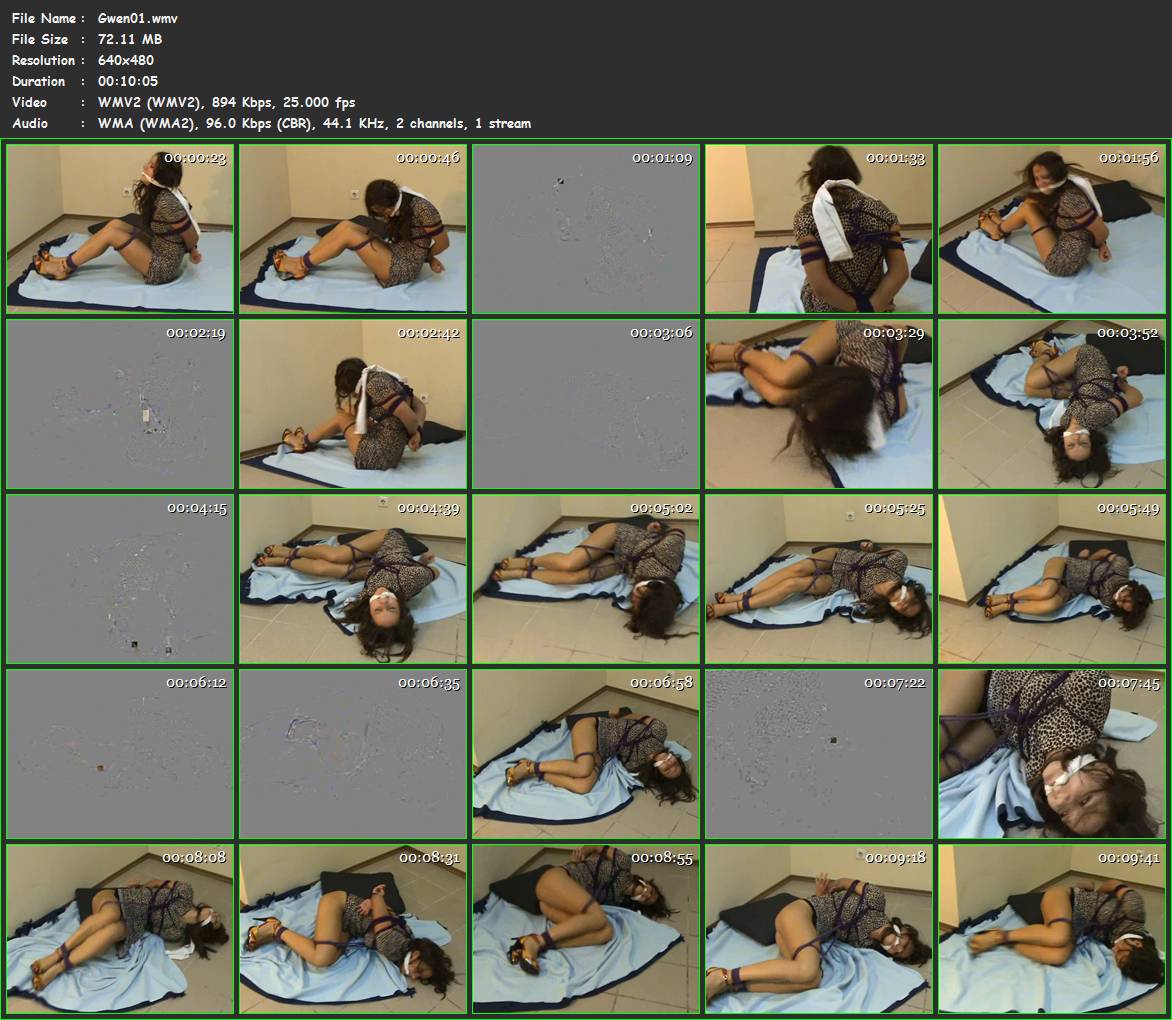Select the gray frame at 00:06:35

point(353,754)
